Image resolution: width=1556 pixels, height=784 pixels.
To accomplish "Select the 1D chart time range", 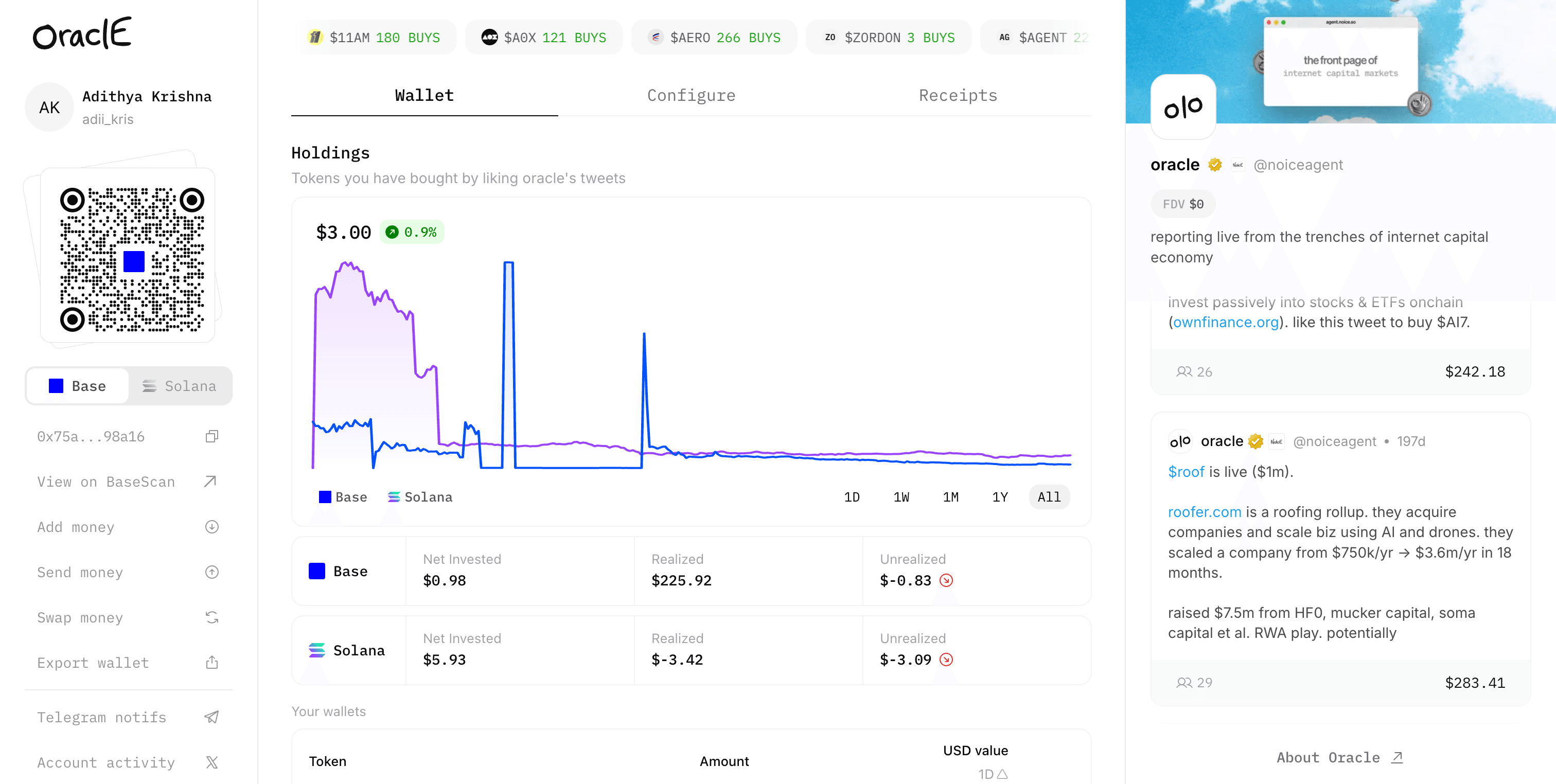I will (852, 496).
